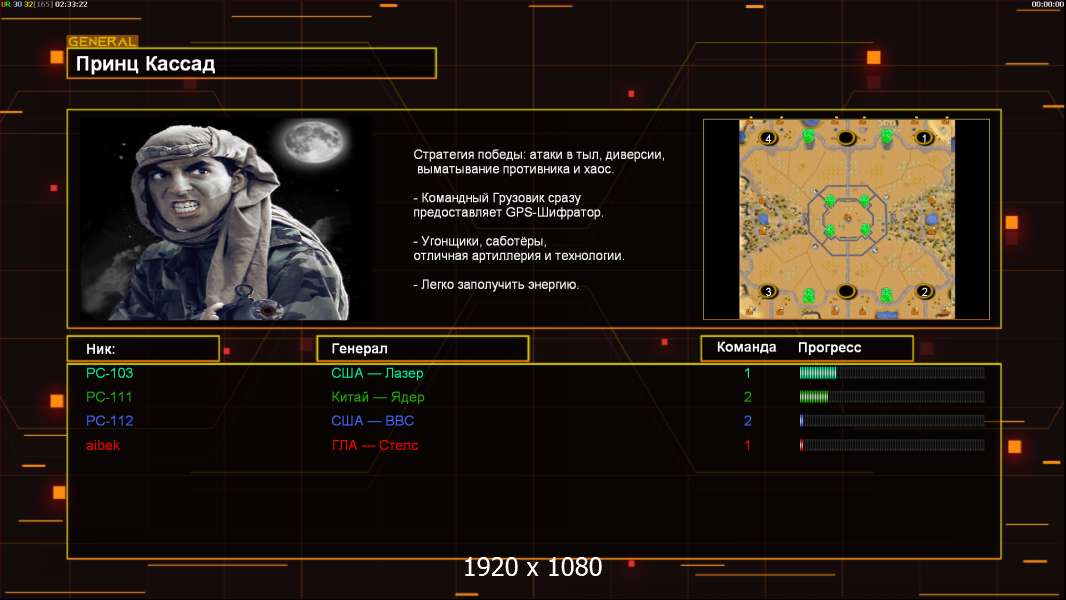Click the 'Команда' column header
This screenshot has height=600, width=1066.
pyautogui.click(x=746, y=347)
